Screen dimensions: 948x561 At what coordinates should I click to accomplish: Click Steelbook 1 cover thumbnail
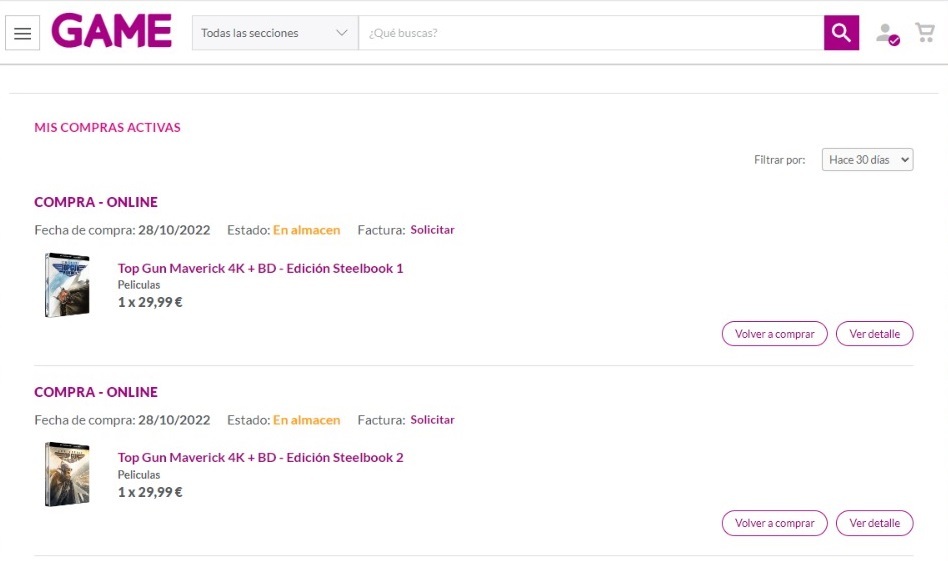[x=67, y=285]
